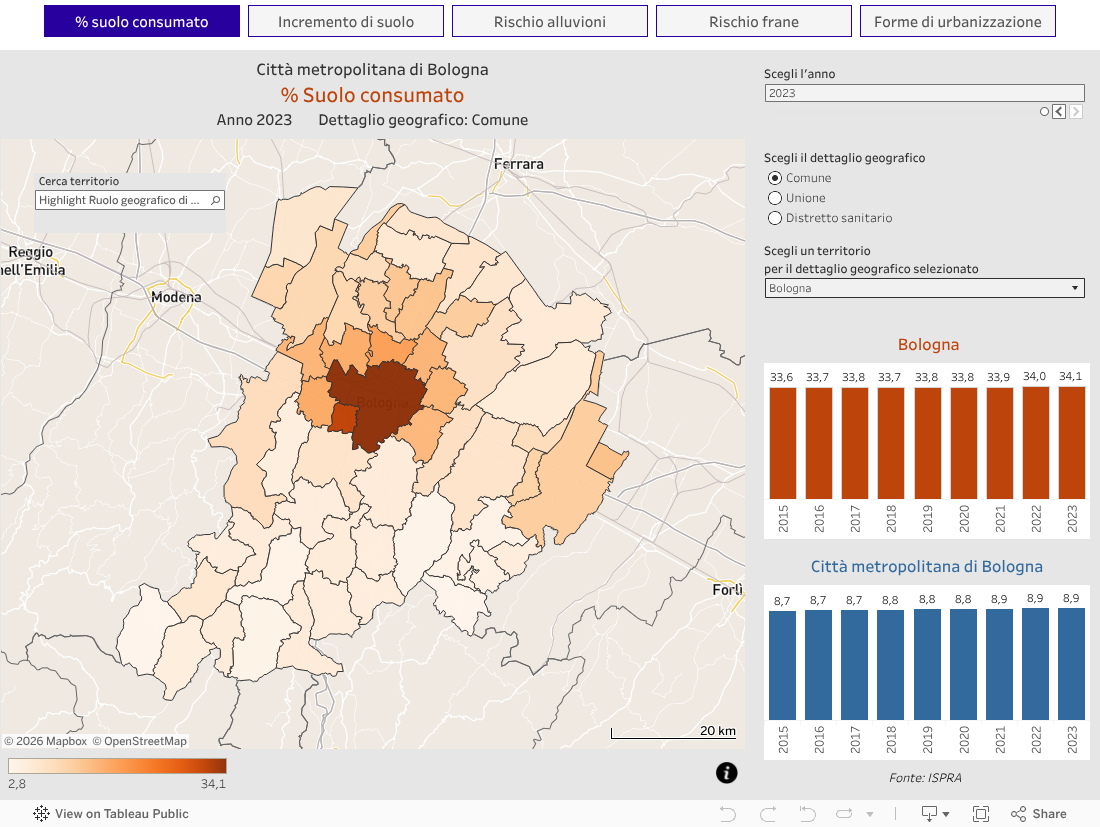Select the Comune radio button
1100x827 pixels.
(775, 178)
